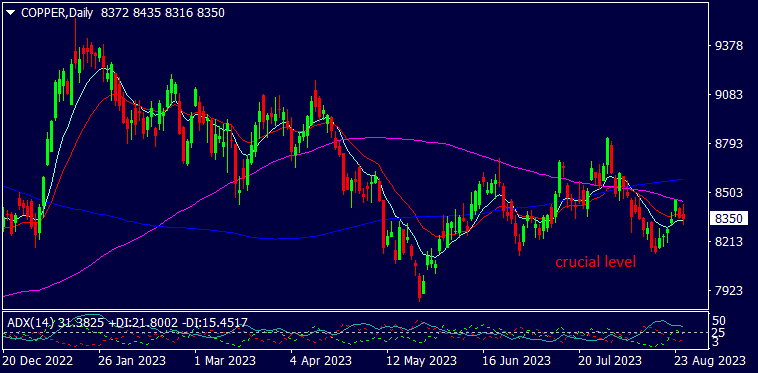Click the 8793 price axis label
The width and height of the screenshot is (758, 373).
729,144
